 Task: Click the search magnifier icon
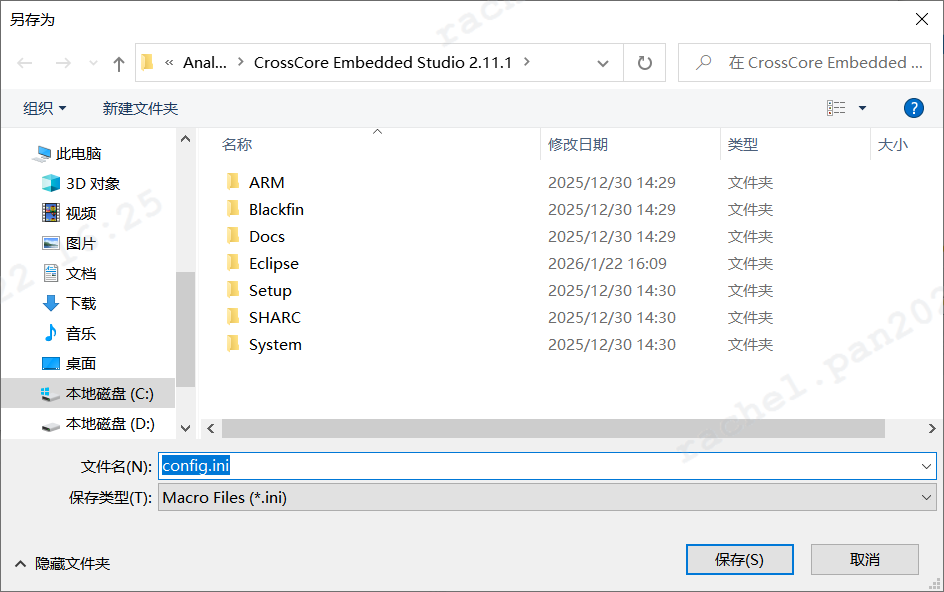(x=703, y=62)
